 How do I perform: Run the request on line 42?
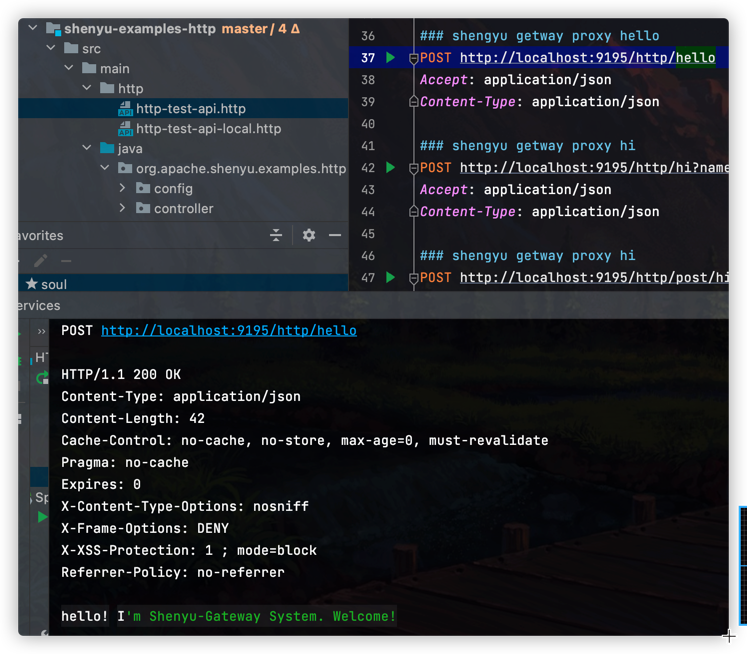pos(391,168)
